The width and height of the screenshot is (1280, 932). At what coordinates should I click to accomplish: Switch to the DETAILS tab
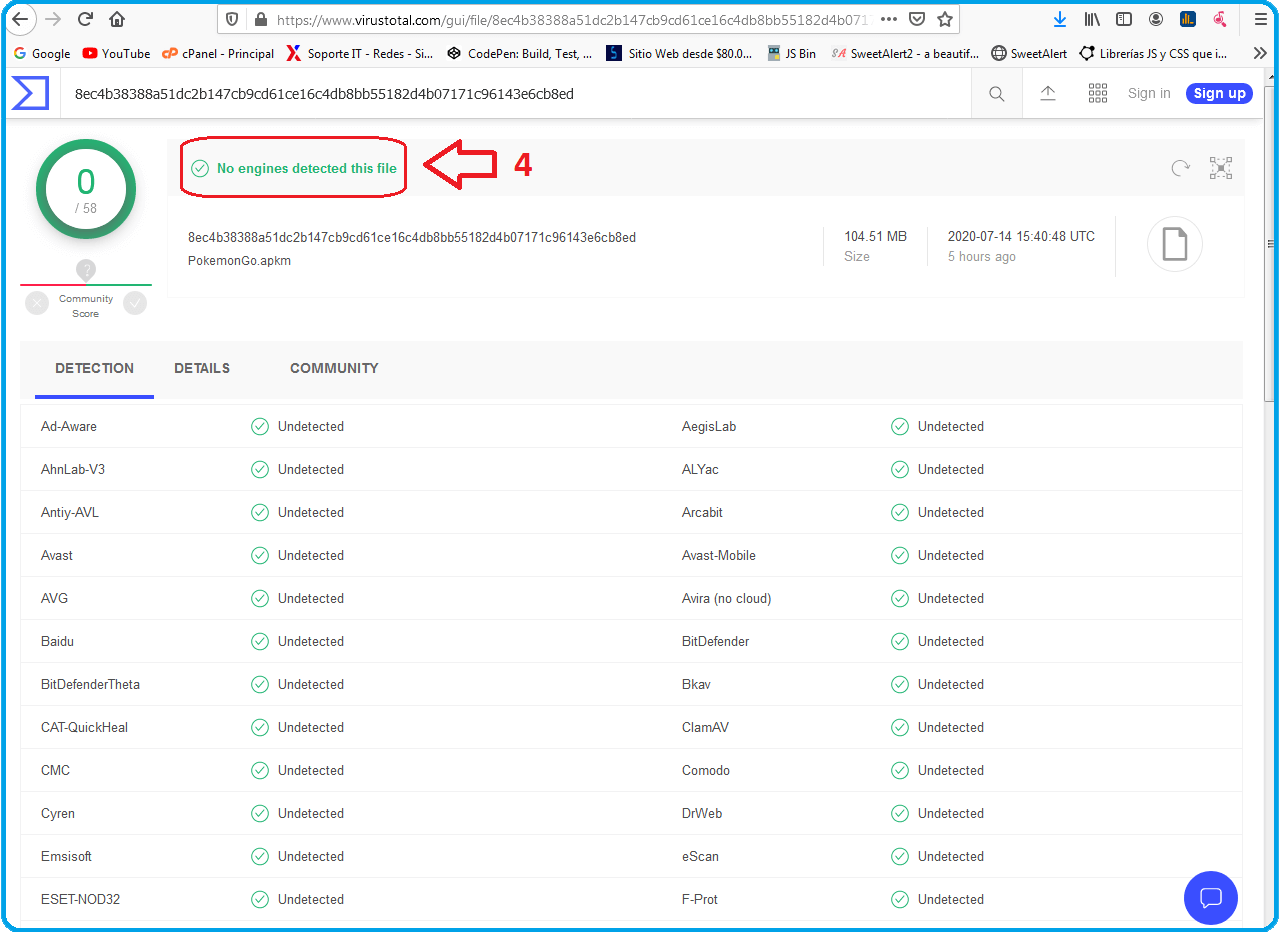click(x=202, y=368)
